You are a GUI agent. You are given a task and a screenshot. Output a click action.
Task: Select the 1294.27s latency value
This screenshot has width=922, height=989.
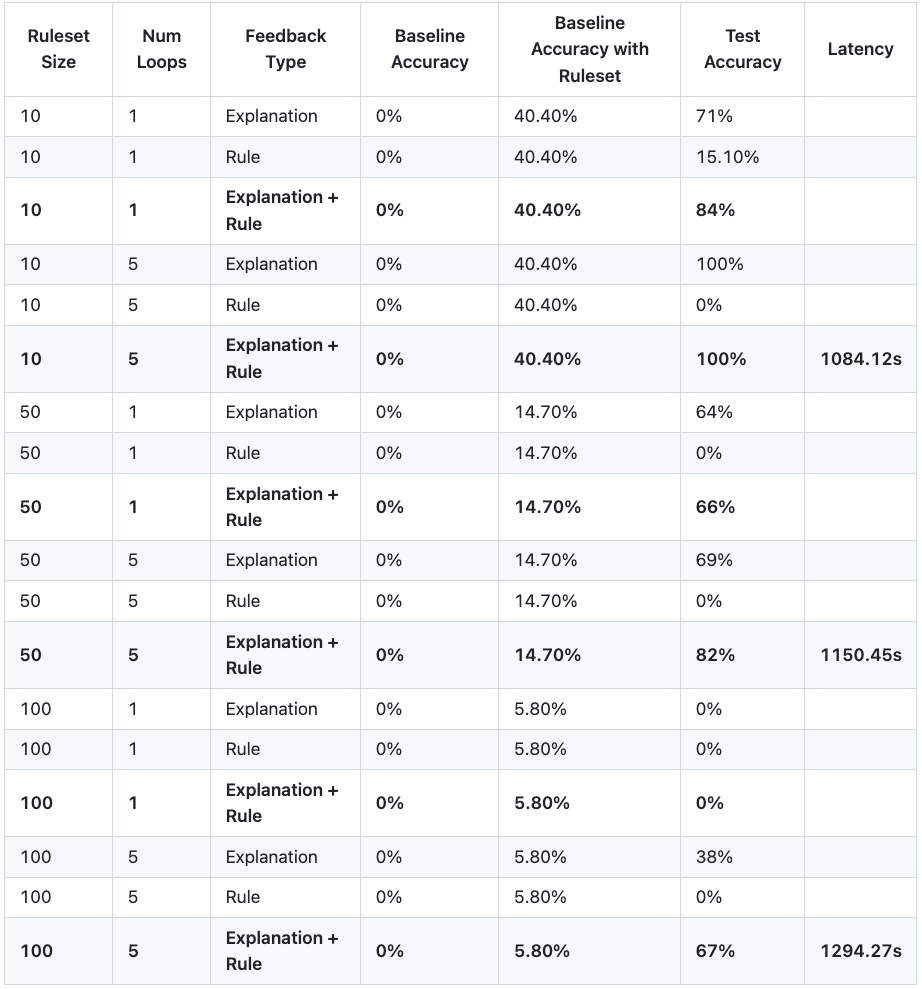point(861,951)
